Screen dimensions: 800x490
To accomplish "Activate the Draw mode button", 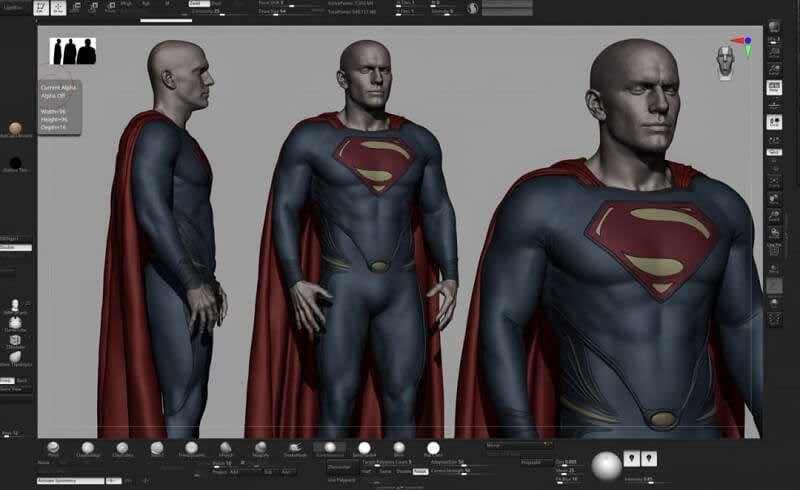I will [x=58, y=8].
